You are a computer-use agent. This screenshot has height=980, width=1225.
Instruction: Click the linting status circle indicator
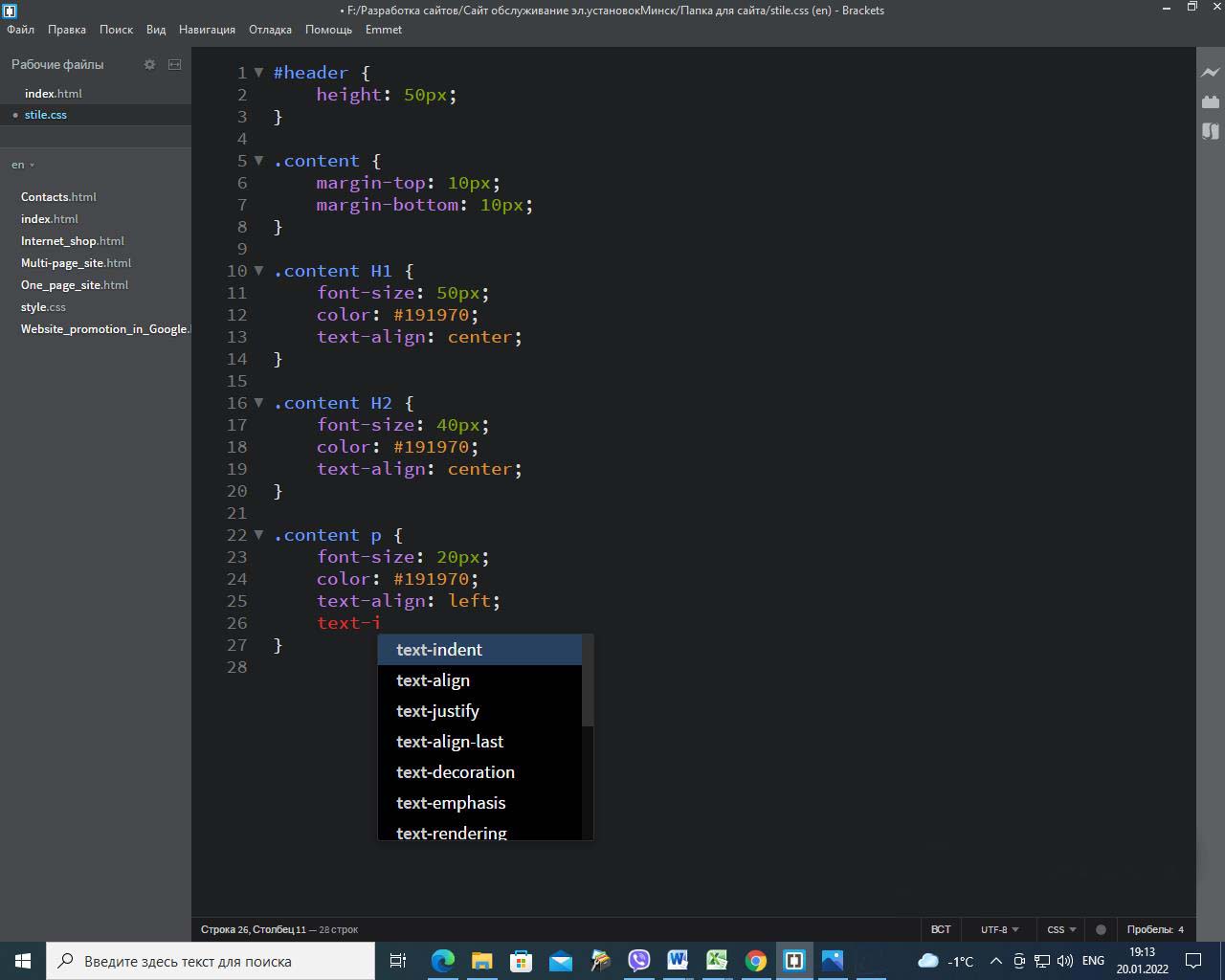[x=1101, y=929]
